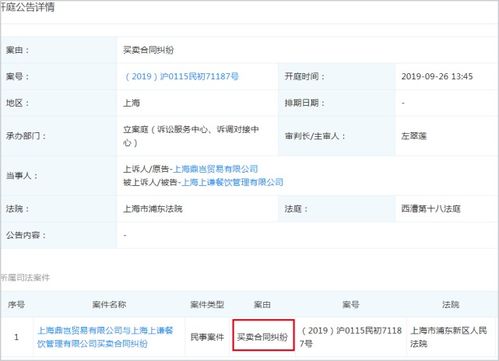The height and width of the screenshot is (361, 499).
Task: Select the judge name beside 审判长/主审人
Action: [414, 136]
